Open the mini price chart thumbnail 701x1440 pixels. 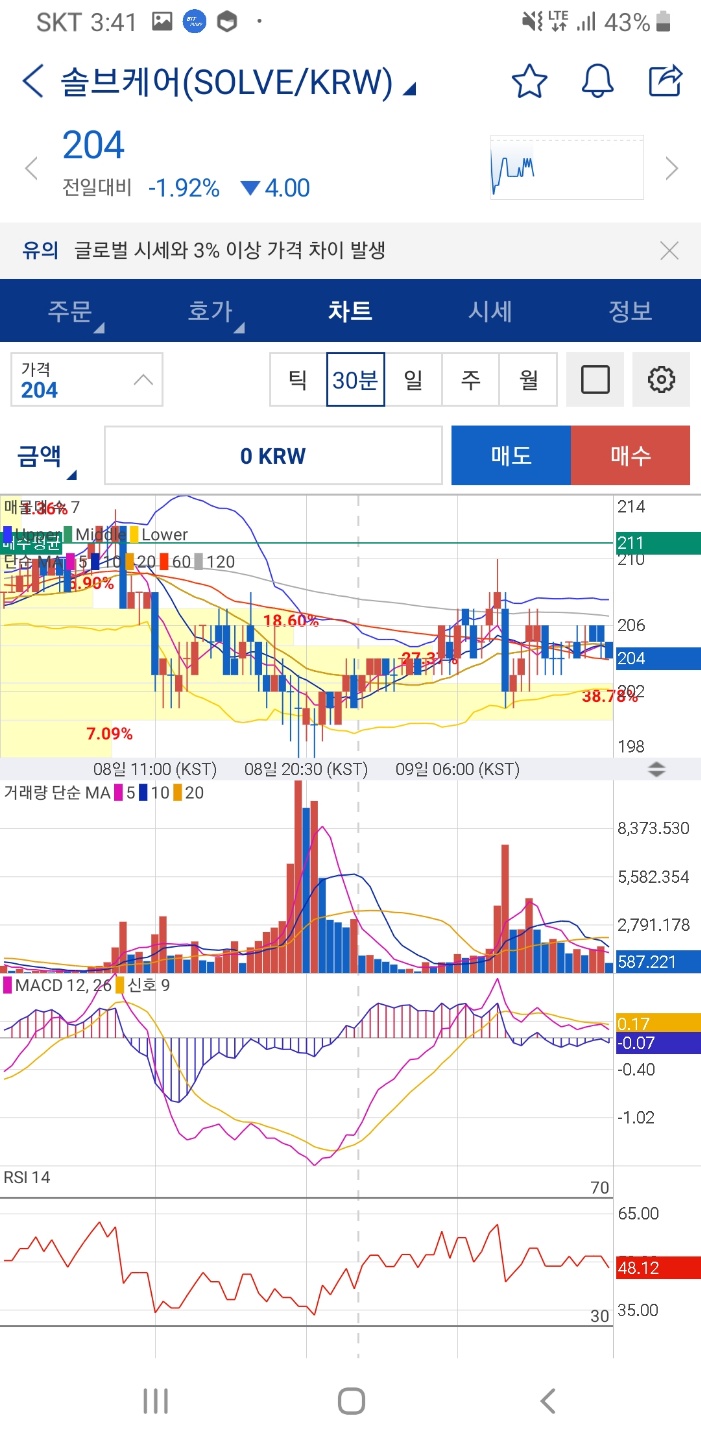[567, 167]
